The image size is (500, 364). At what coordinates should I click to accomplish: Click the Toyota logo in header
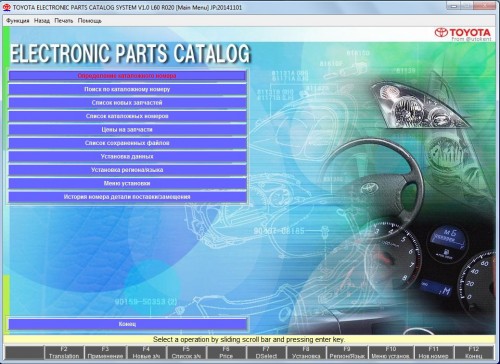coord(463,34)
